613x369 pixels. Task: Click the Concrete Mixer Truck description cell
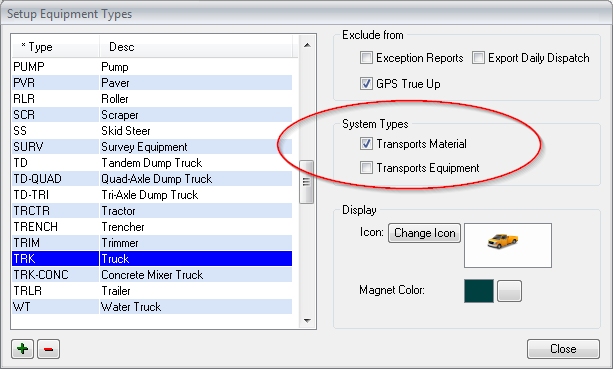[196, 275]
